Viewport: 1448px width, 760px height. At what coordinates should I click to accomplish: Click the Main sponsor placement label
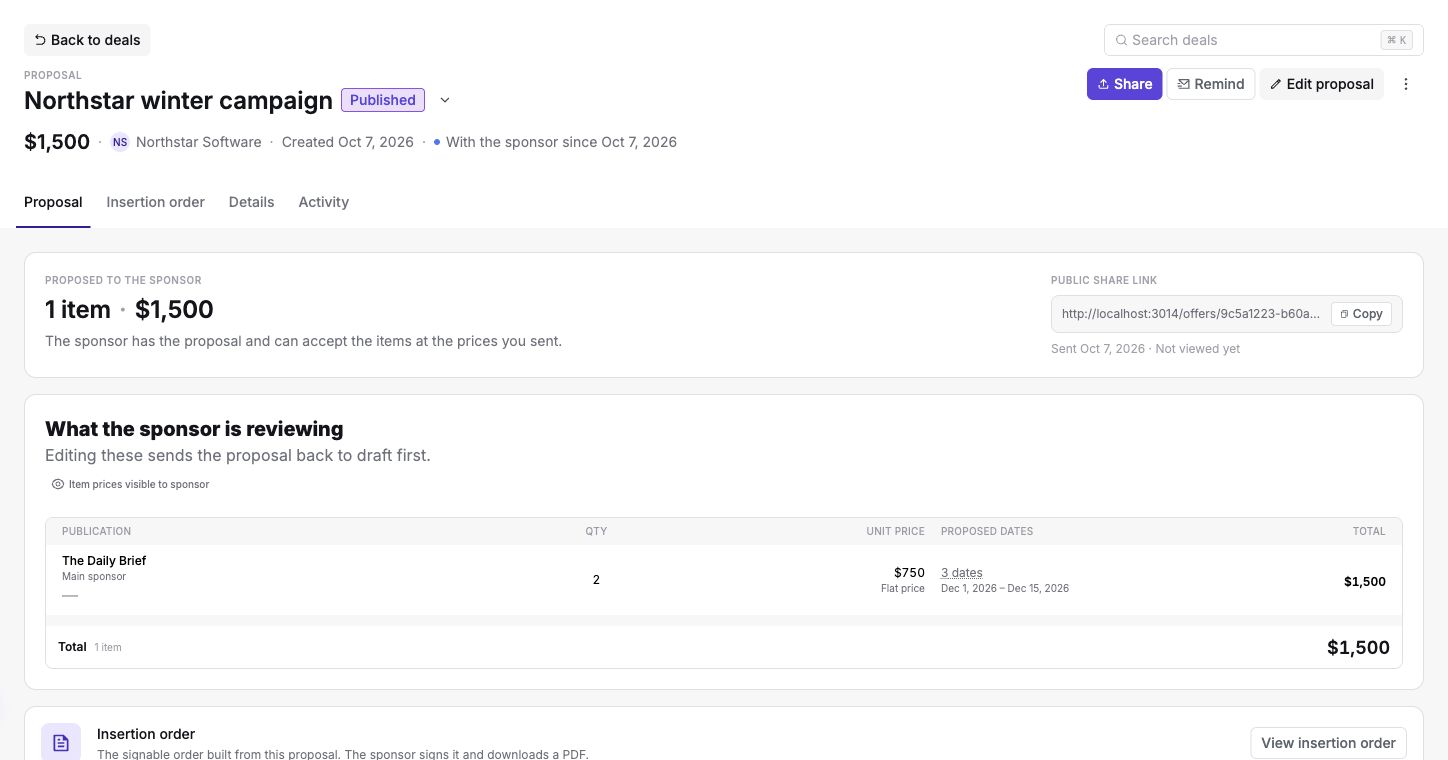click(94, 577)
